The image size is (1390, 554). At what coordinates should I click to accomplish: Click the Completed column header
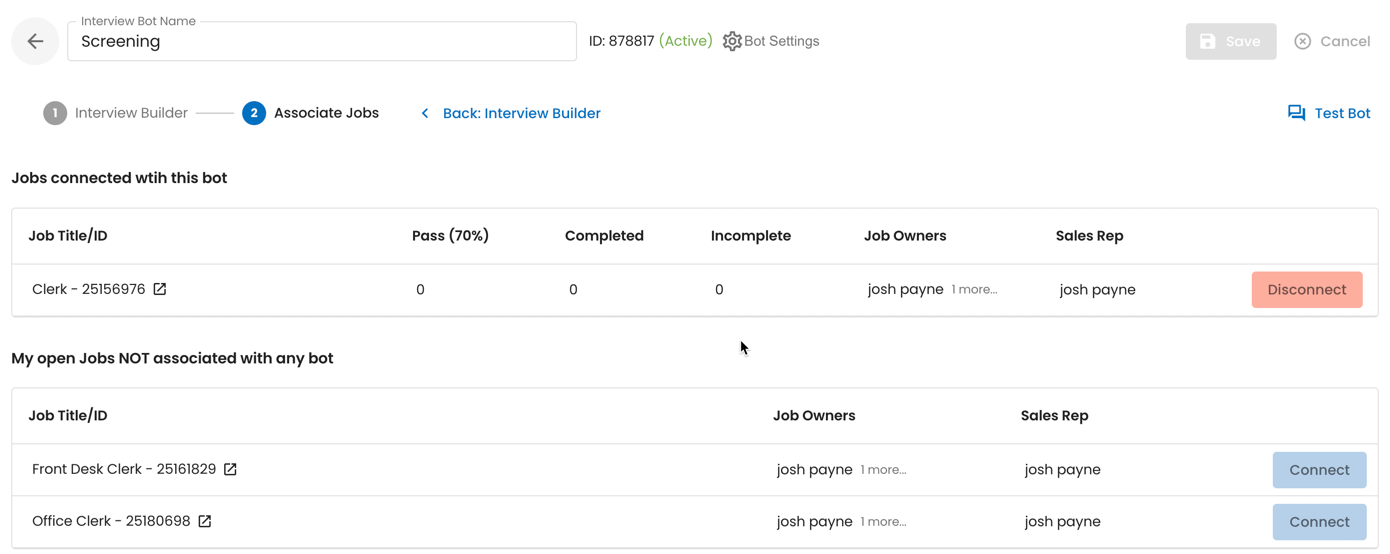(604, 236)
